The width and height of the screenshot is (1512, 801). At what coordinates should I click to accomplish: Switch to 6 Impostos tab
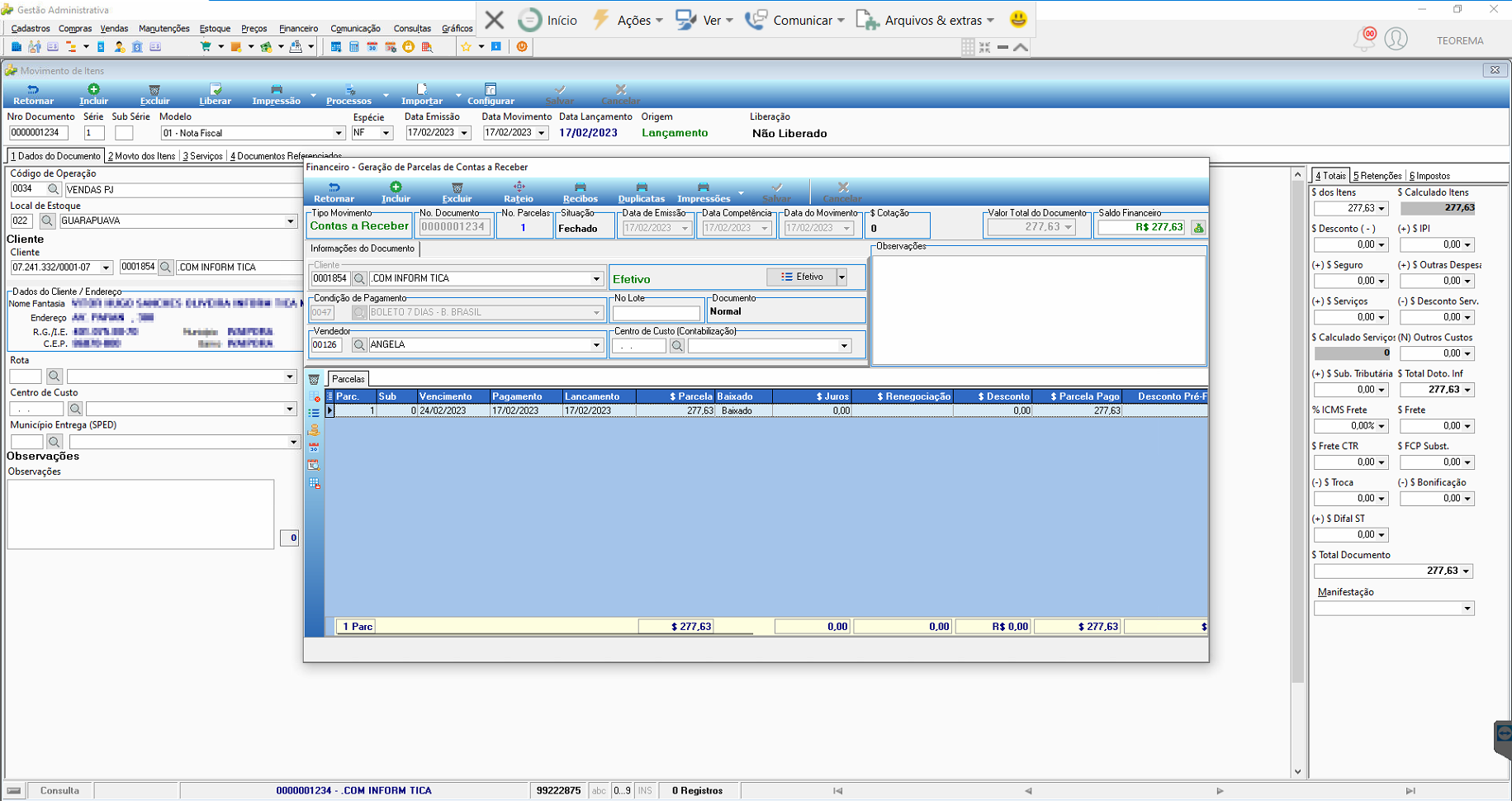click(1430, 176)
